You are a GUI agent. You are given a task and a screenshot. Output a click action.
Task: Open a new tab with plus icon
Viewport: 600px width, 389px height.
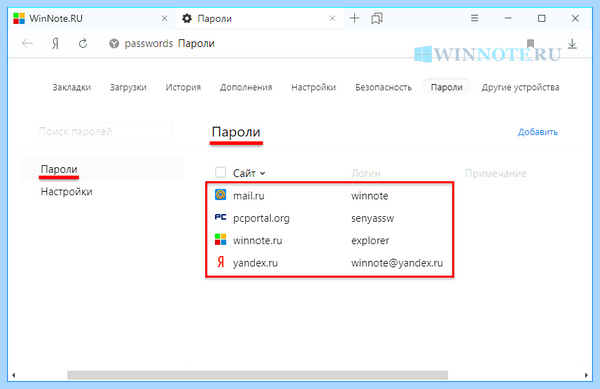tap(355, 18)
